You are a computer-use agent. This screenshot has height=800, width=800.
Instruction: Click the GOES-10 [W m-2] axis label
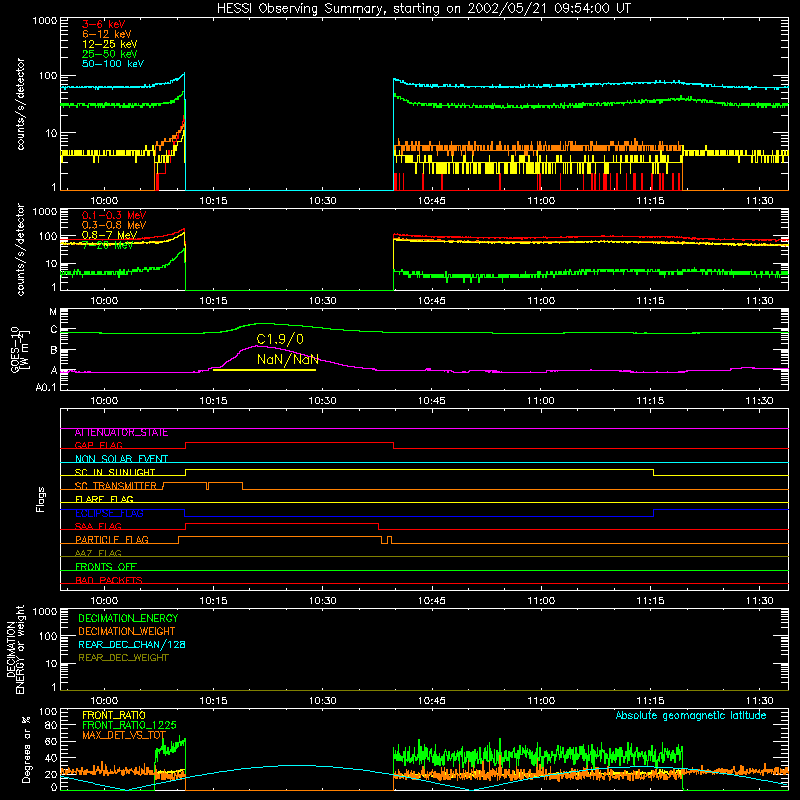pos(19,349)
